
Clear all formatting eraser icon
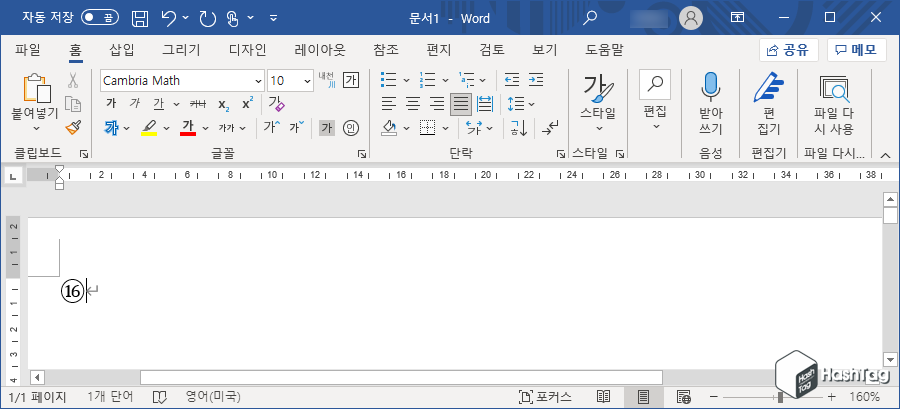pyautogui.click(x=277, y=104)
